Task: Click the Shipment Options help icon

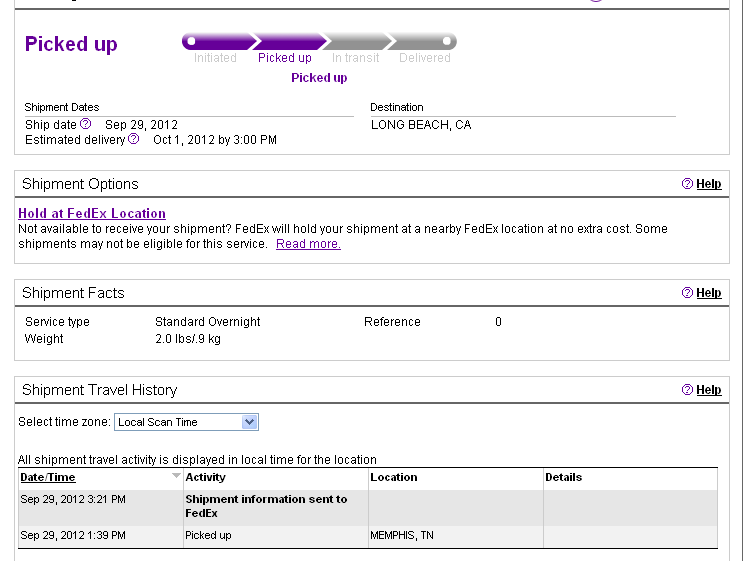Action: tap(687, 184)
